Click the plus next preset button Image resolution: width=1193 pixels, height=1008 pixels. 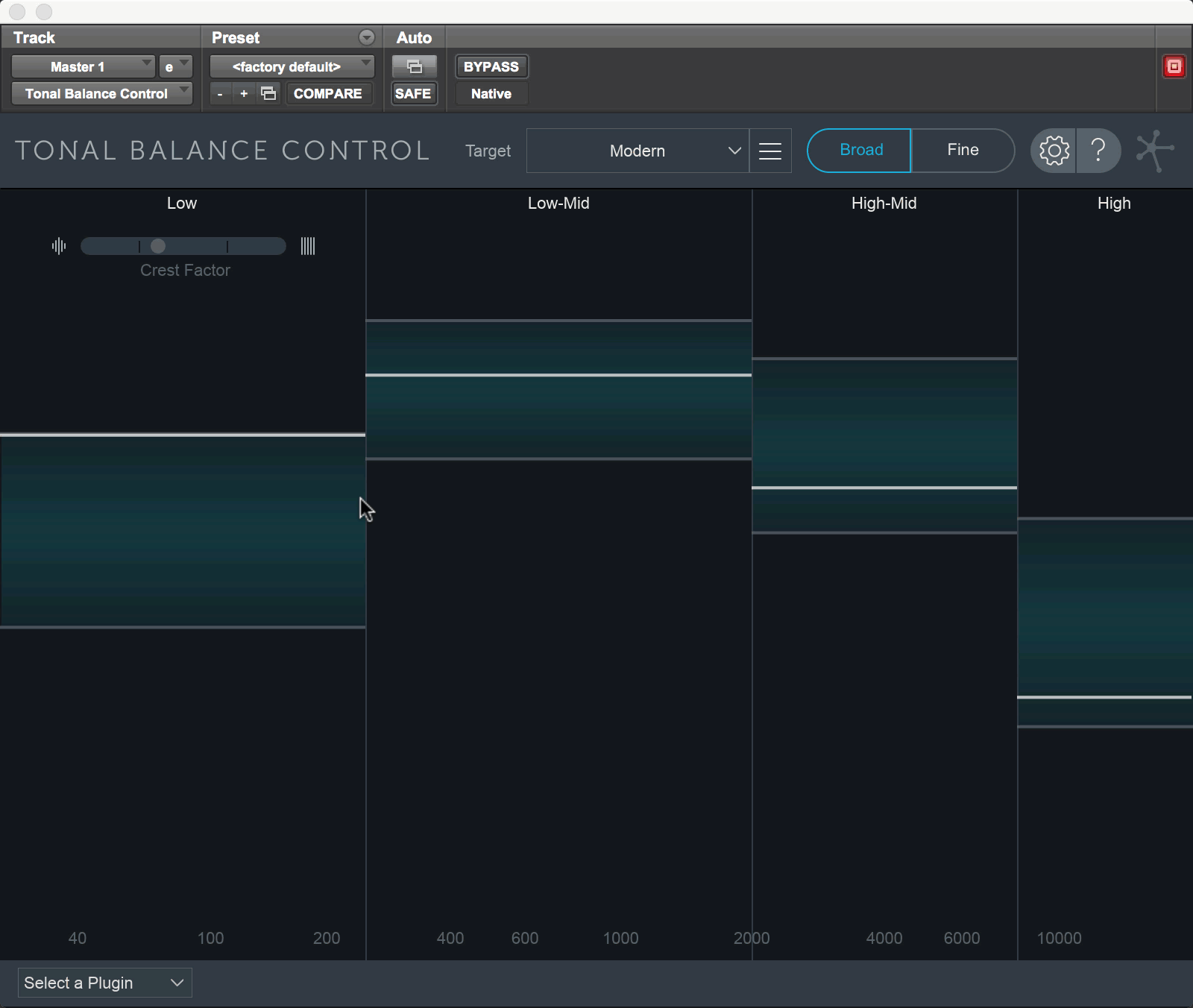[244, 94]
